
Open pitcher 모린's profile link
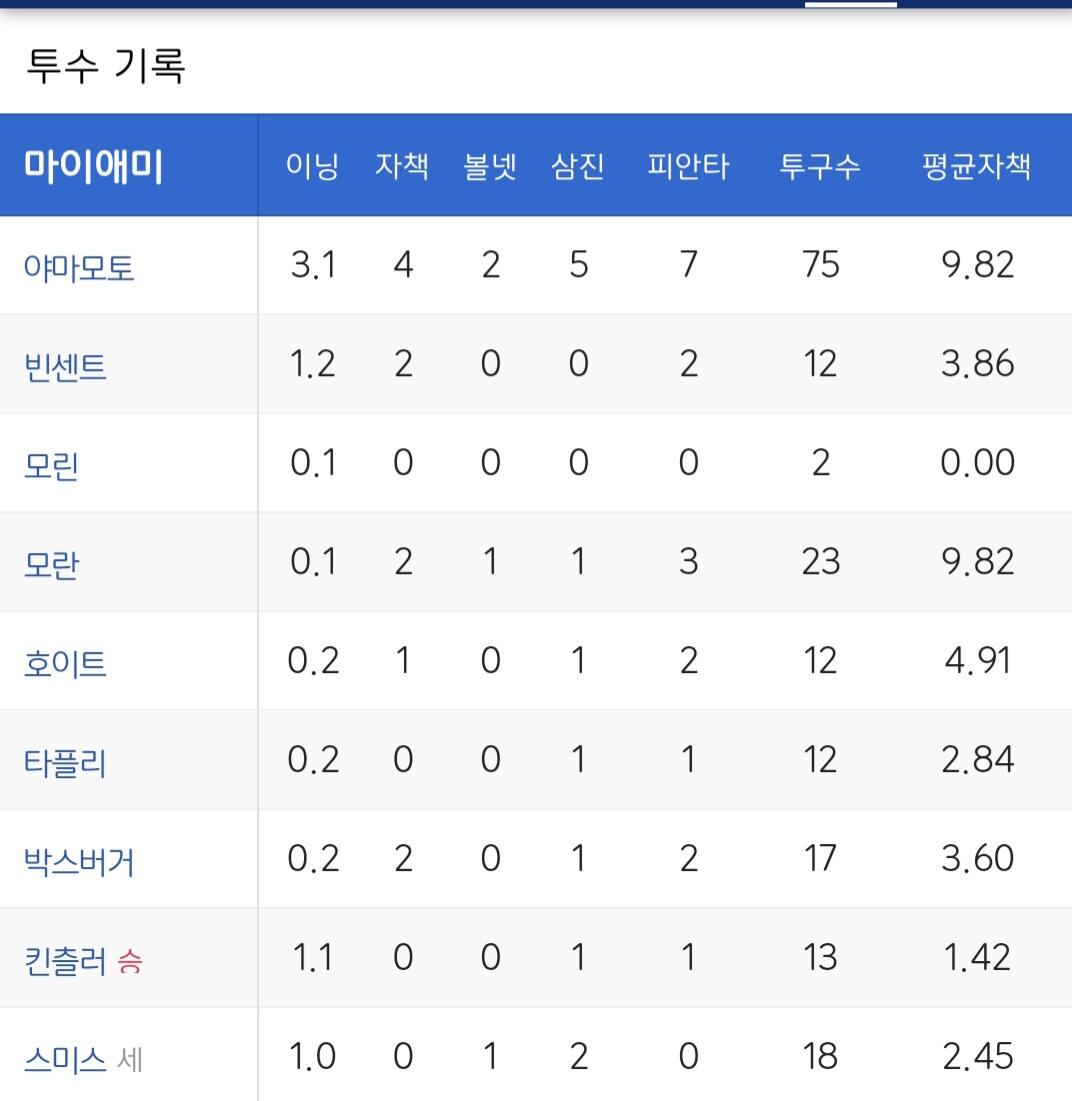[51, 466]
